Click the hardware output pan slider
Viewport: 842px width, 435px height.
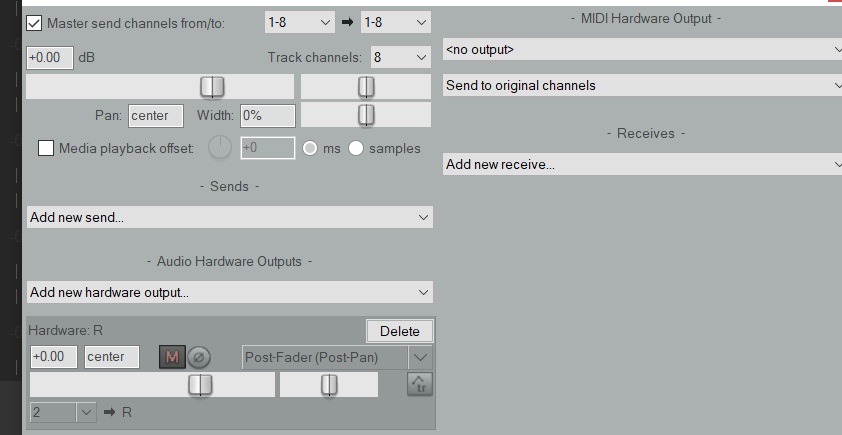click(x=329, y=385)
